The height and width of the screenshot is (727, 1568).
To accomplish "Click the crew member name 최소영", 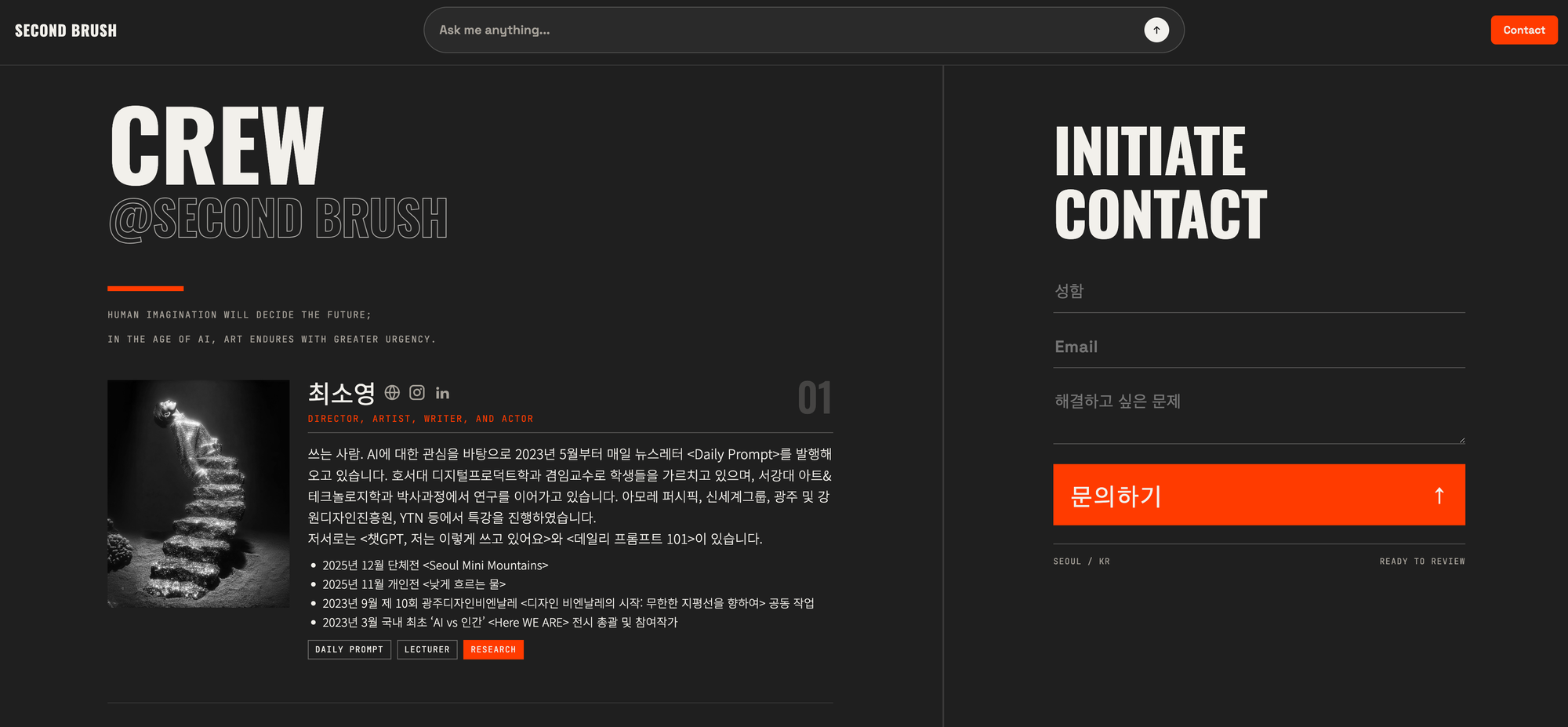I will 342,393.
